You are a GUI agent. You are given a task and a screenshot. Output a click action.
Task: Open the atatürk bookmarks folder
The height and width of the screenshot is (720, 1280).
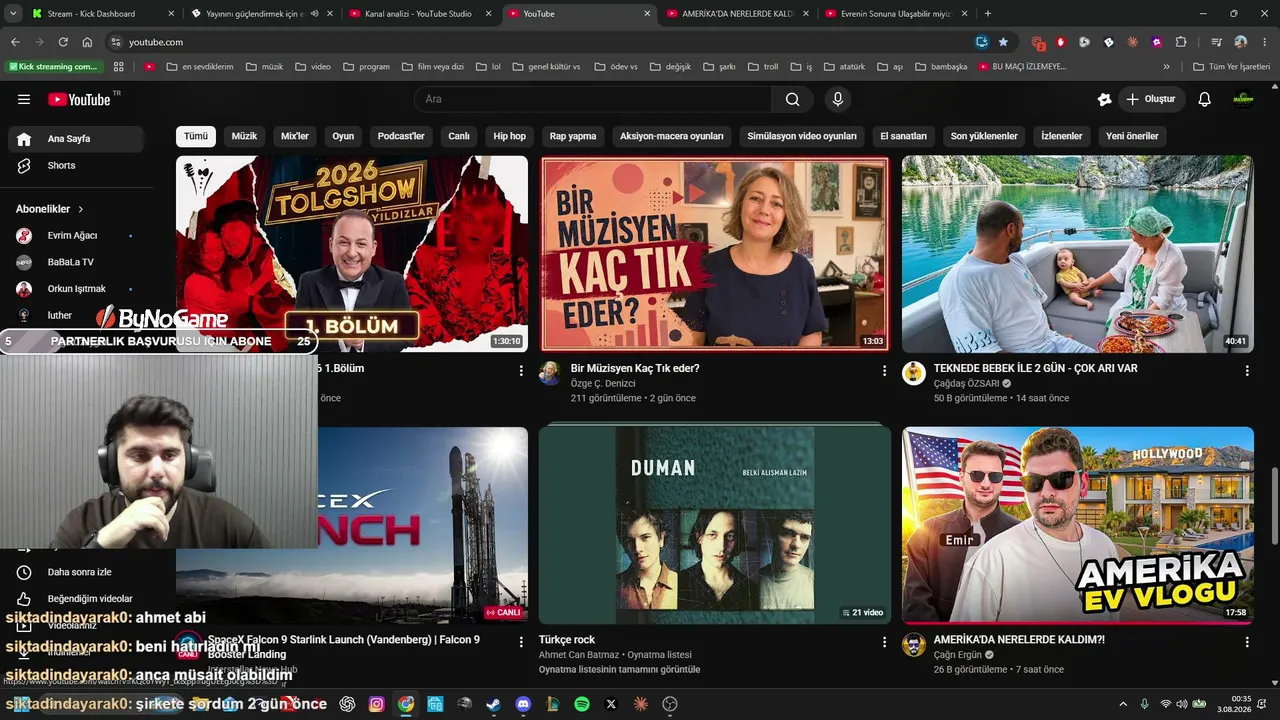click(844, 67)
